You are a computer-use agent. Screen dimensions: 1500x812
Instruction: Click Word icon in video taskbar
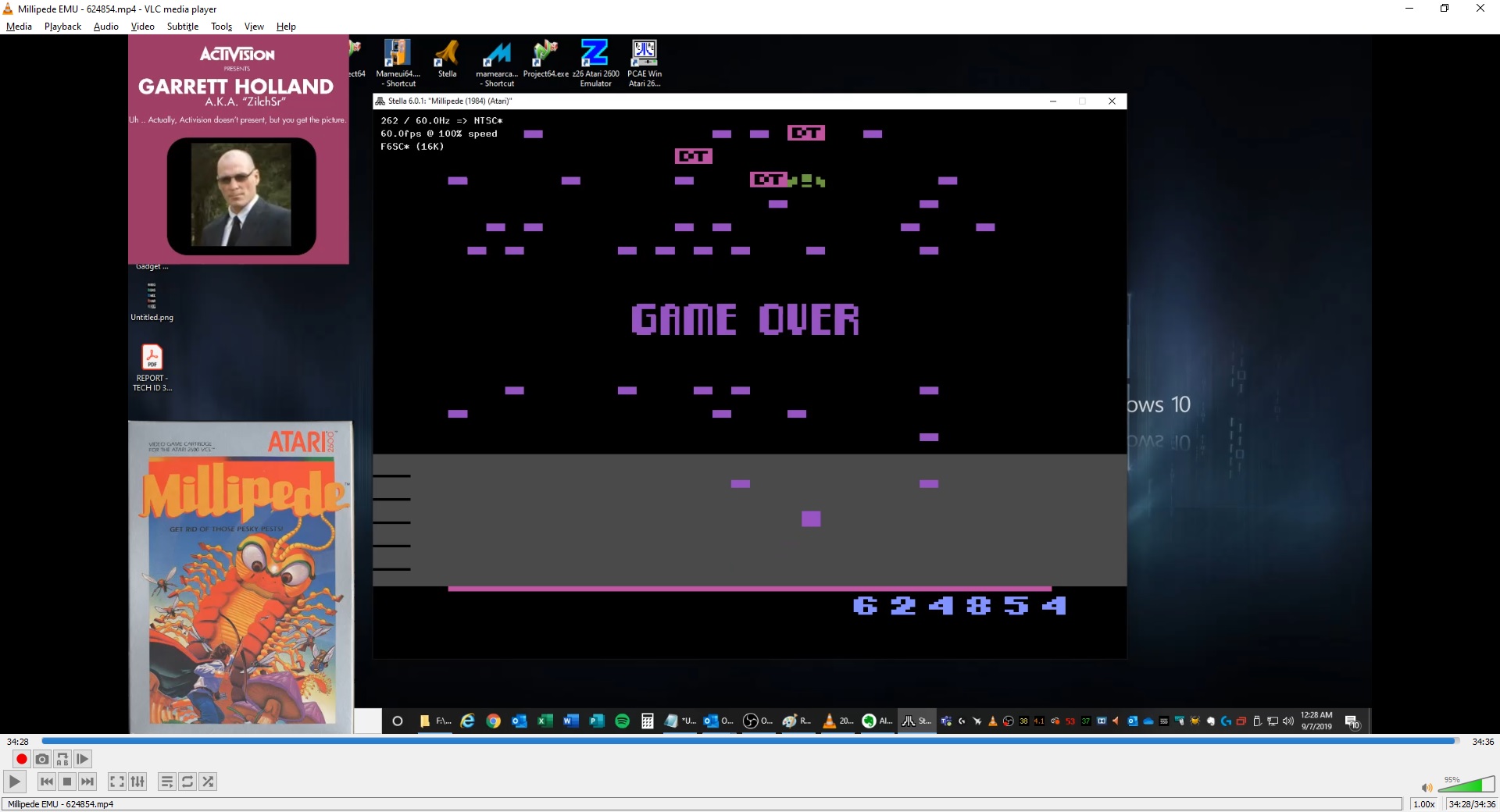click(x=570, y=721)
